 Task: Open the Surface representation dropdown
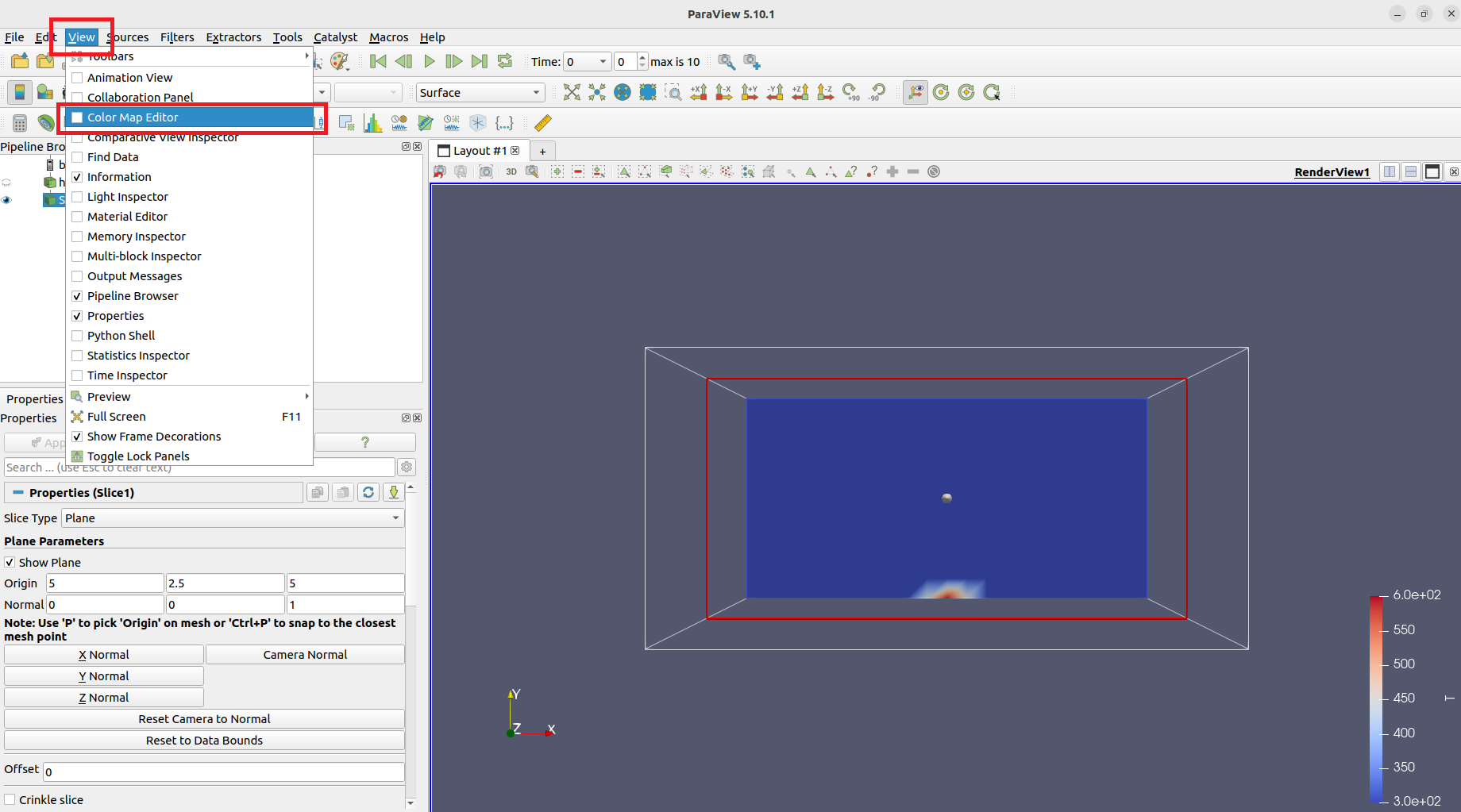pyautogui.click(x=480, y=93)
